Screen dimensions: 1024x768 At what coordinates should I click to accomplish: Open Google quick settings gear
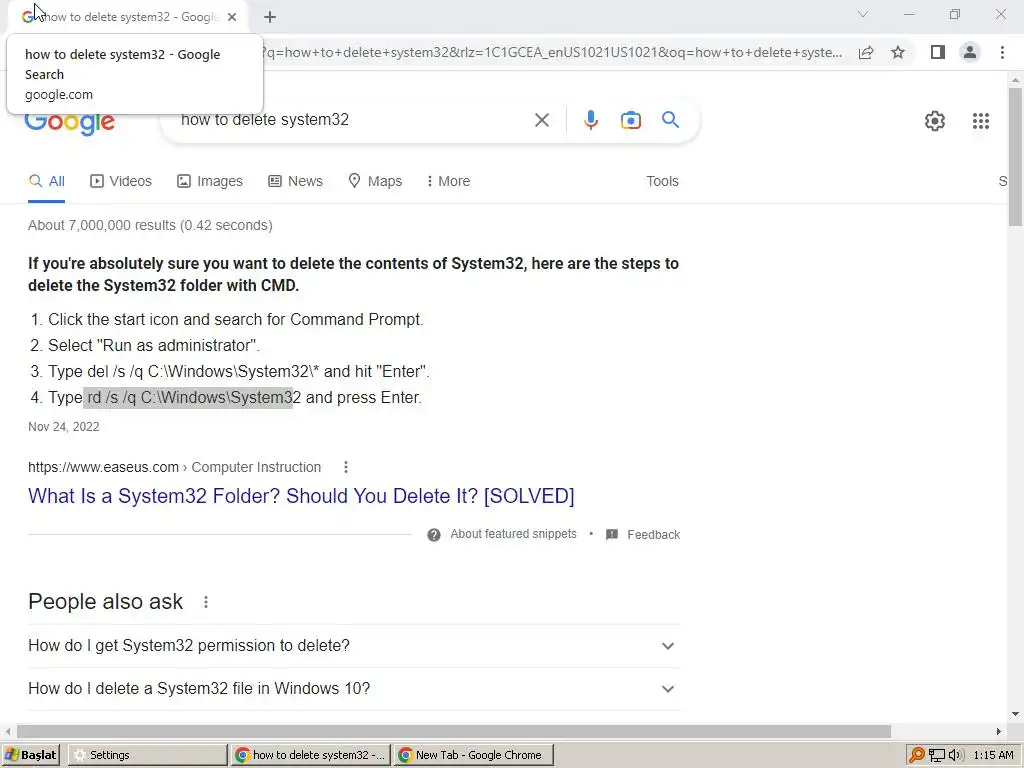pos(935,121)
